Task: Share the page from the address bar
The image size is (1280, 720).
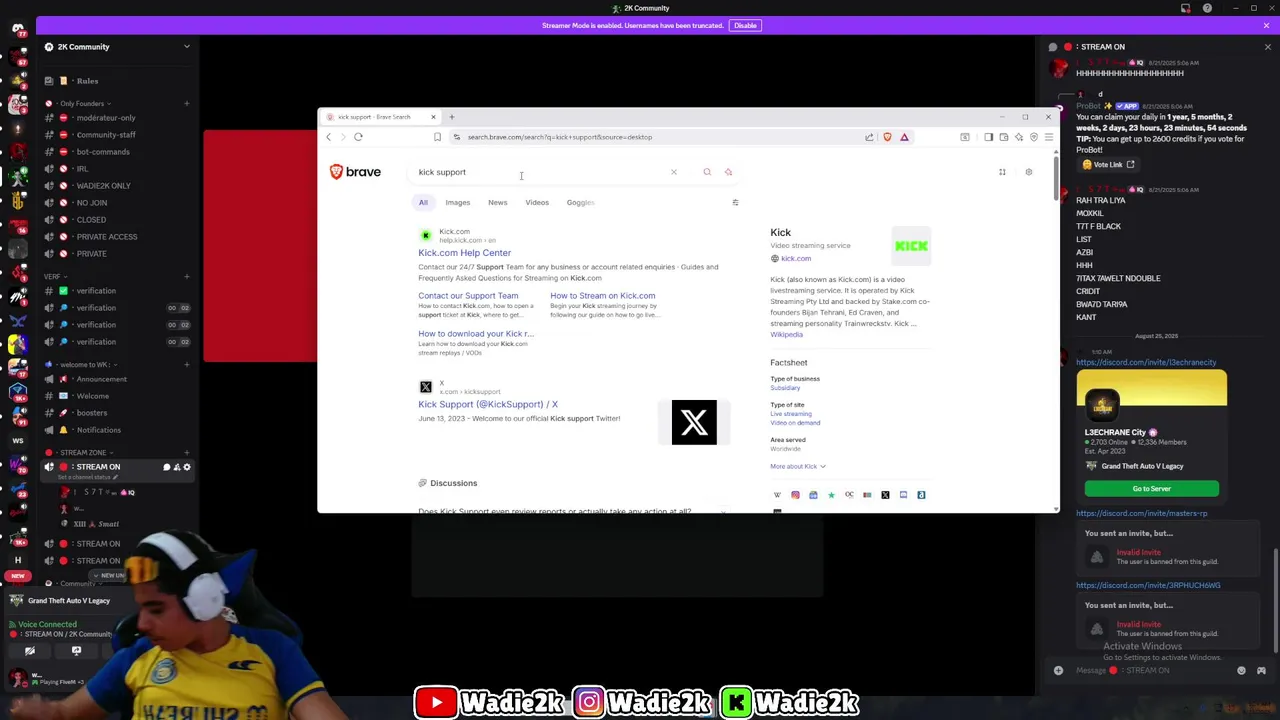Action: pos(869,137)
